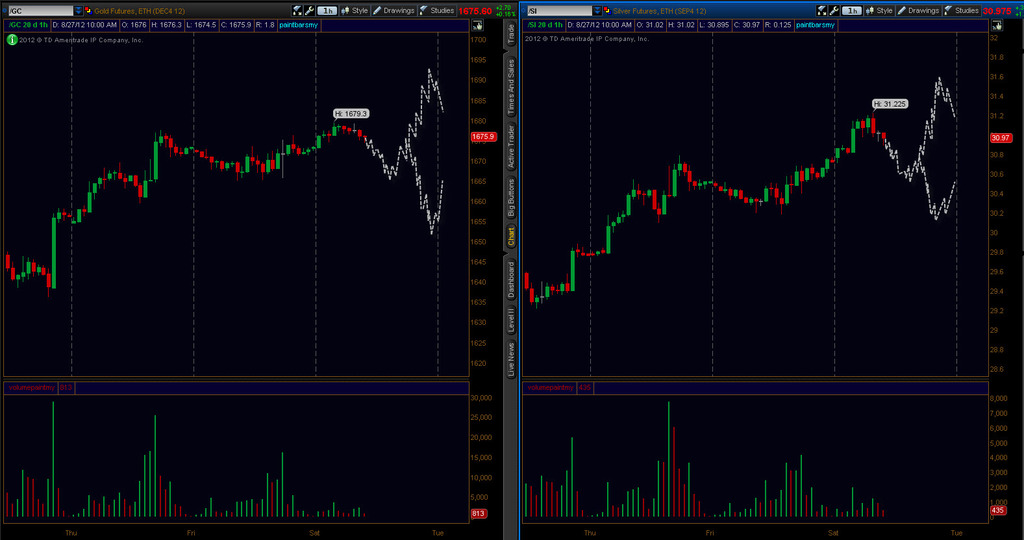Open wrench chart settings on Silver chart
The height and width of the screenshot is (540, 1024).
[x=834, y=10]
